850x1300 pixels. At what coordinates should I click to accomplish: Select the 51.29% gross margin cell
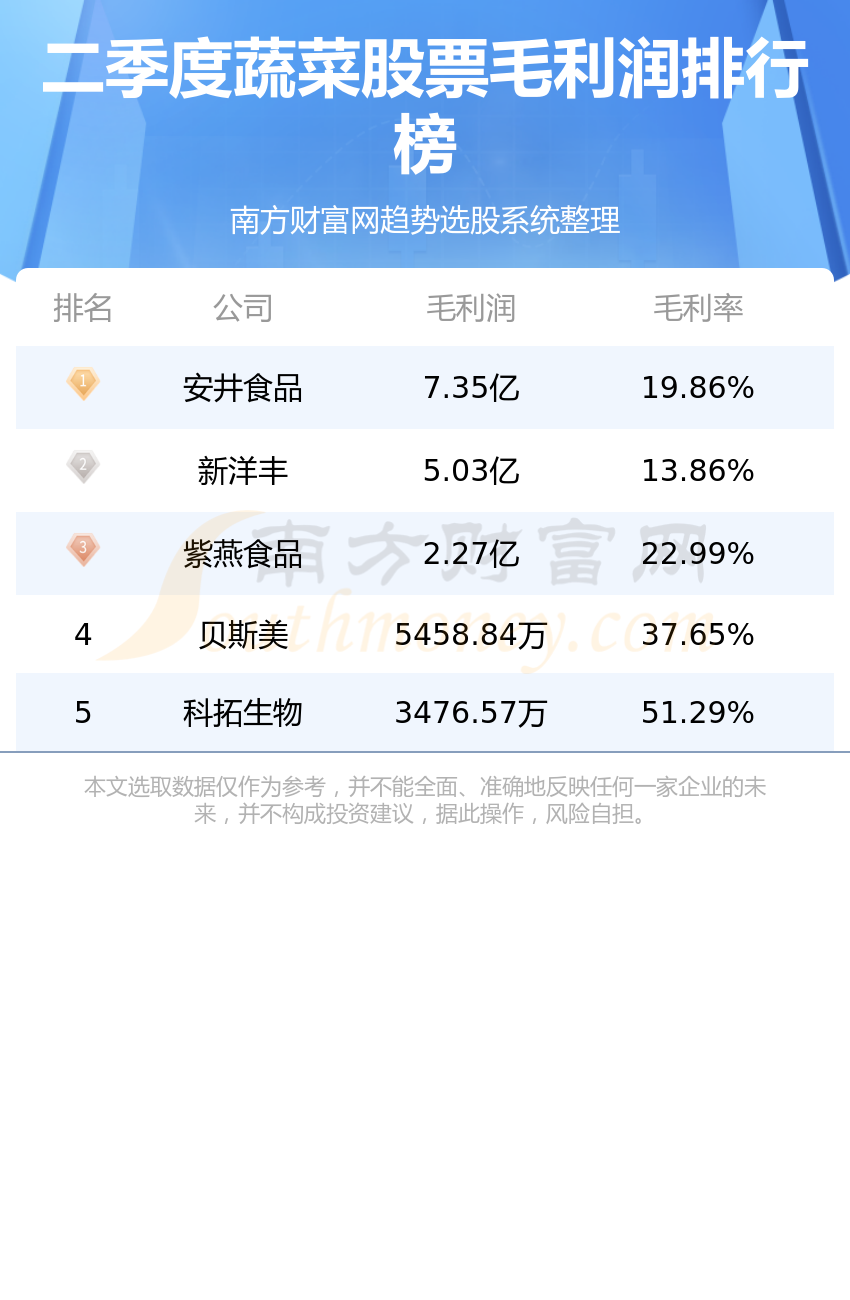698,713
